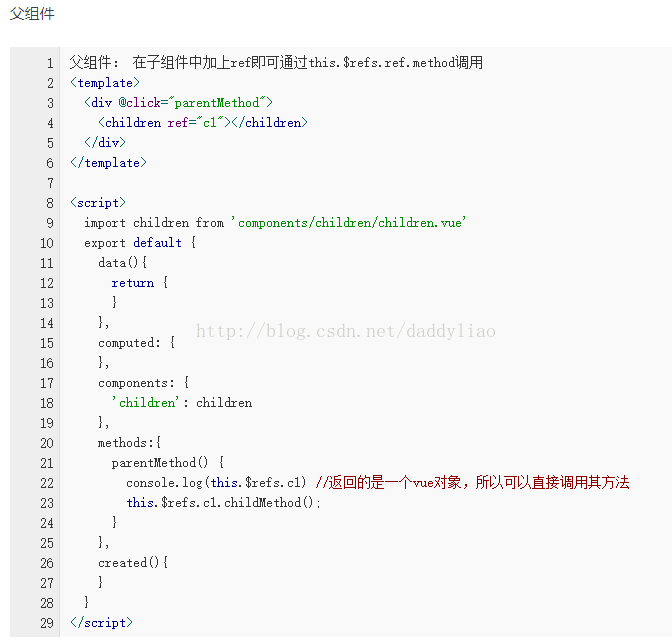Click line number 22 in gutter

point(47,483)
